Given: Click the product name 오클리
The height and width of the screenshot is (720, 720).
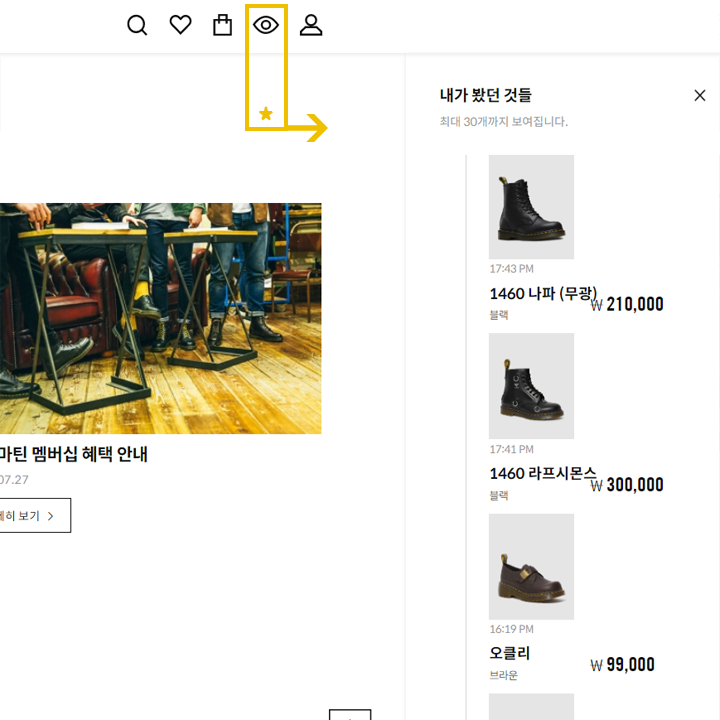Looking at the screenshot, I should (x=510, y=653).
